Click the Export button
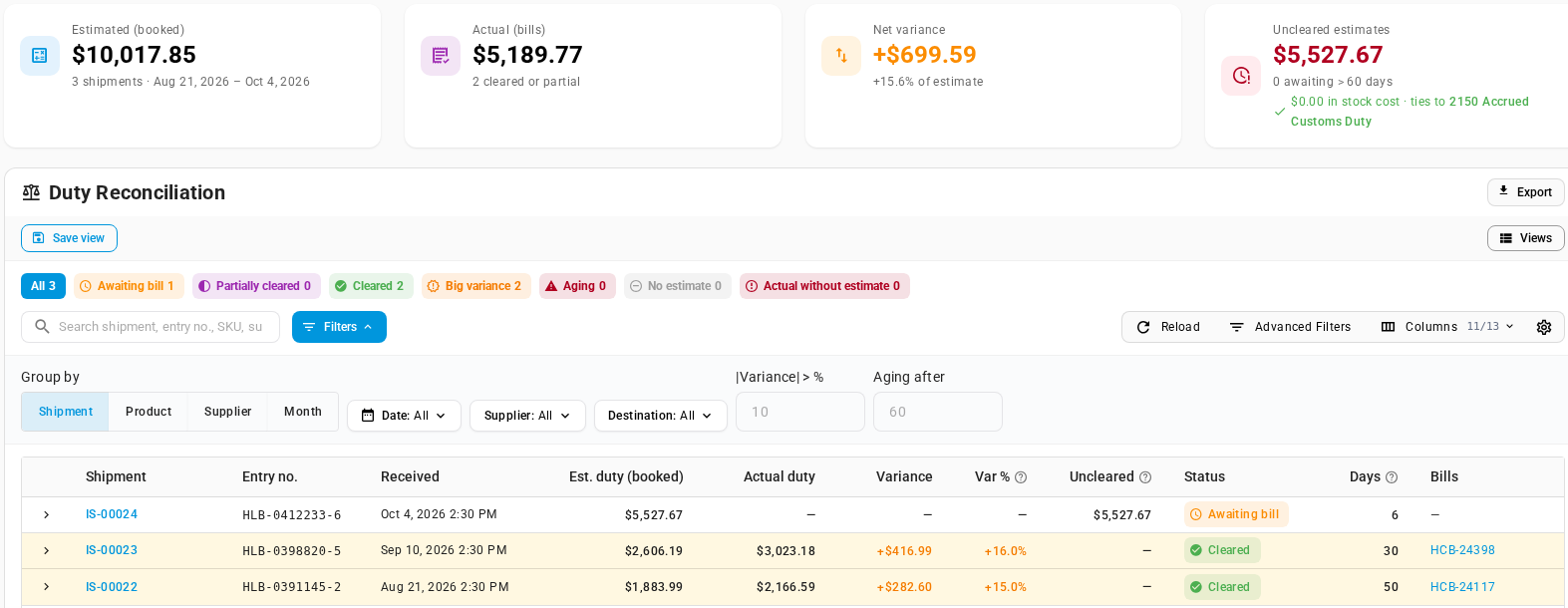Screen dimensions: 1568x608 (1526, 192)
